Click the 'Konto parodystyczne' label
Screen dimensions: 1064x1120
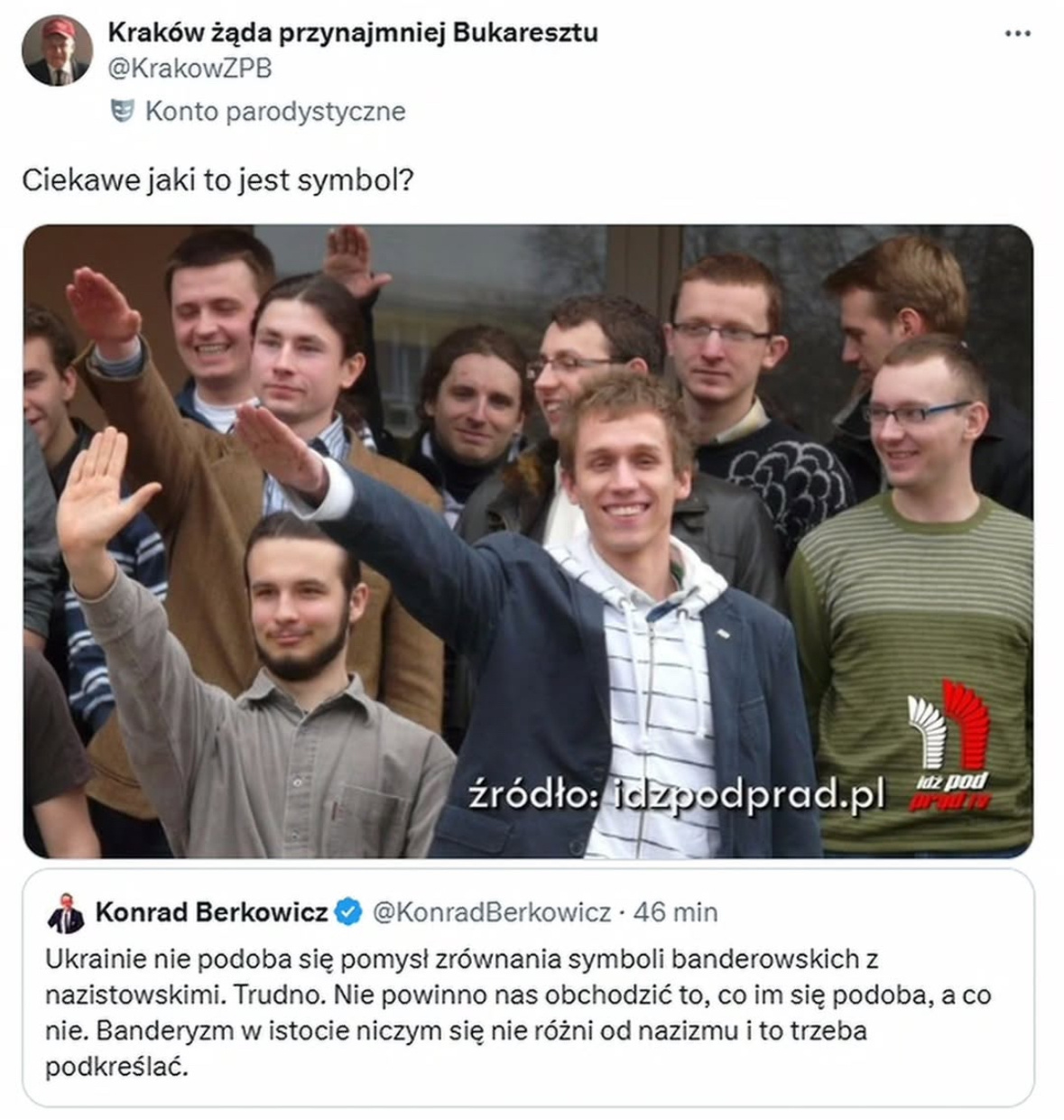pyautogui.click(x=275, y=111)
